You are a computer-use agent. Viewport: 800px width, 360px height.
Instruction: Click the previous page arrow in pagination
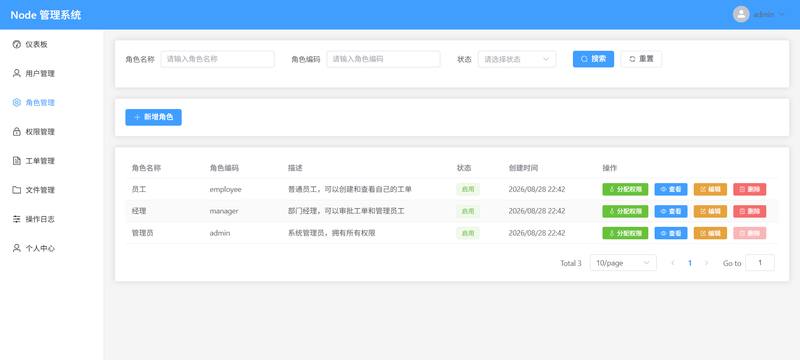pos(673,263)
